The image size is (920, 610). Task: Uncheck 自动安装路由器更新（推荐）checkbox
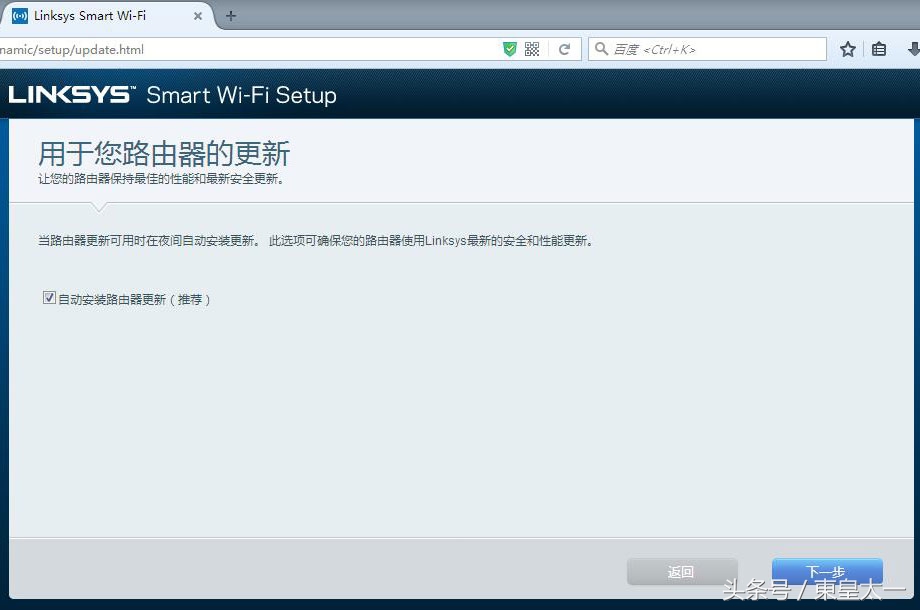point(49,297)
